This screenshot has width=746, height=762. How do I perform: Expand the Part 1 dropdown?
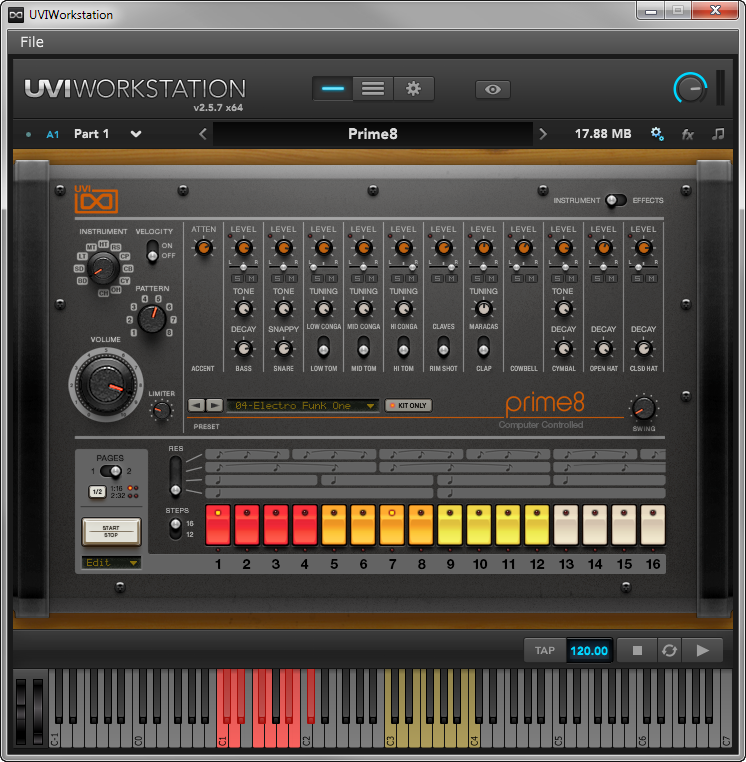[x=136, y=134]
